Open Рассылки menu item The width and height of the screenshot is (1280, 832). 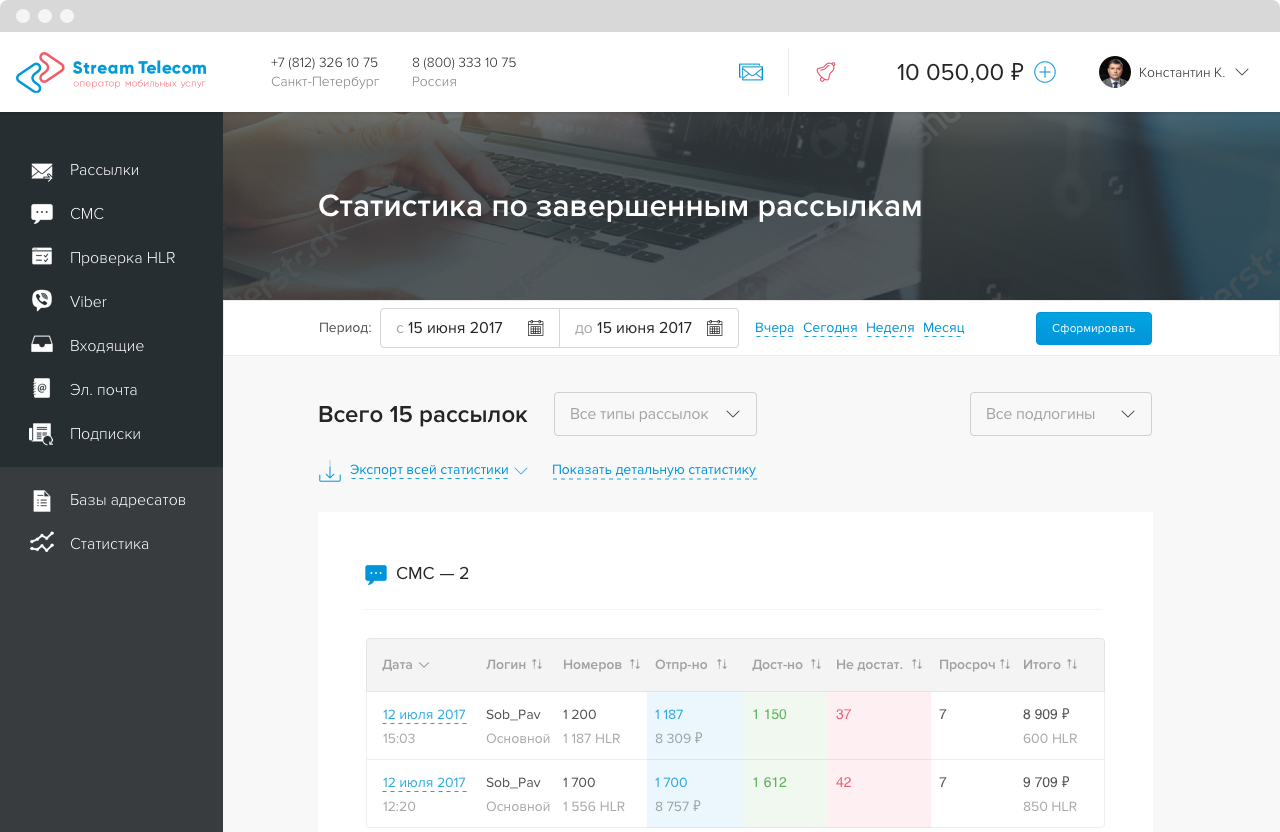click(x=104, y=170)
